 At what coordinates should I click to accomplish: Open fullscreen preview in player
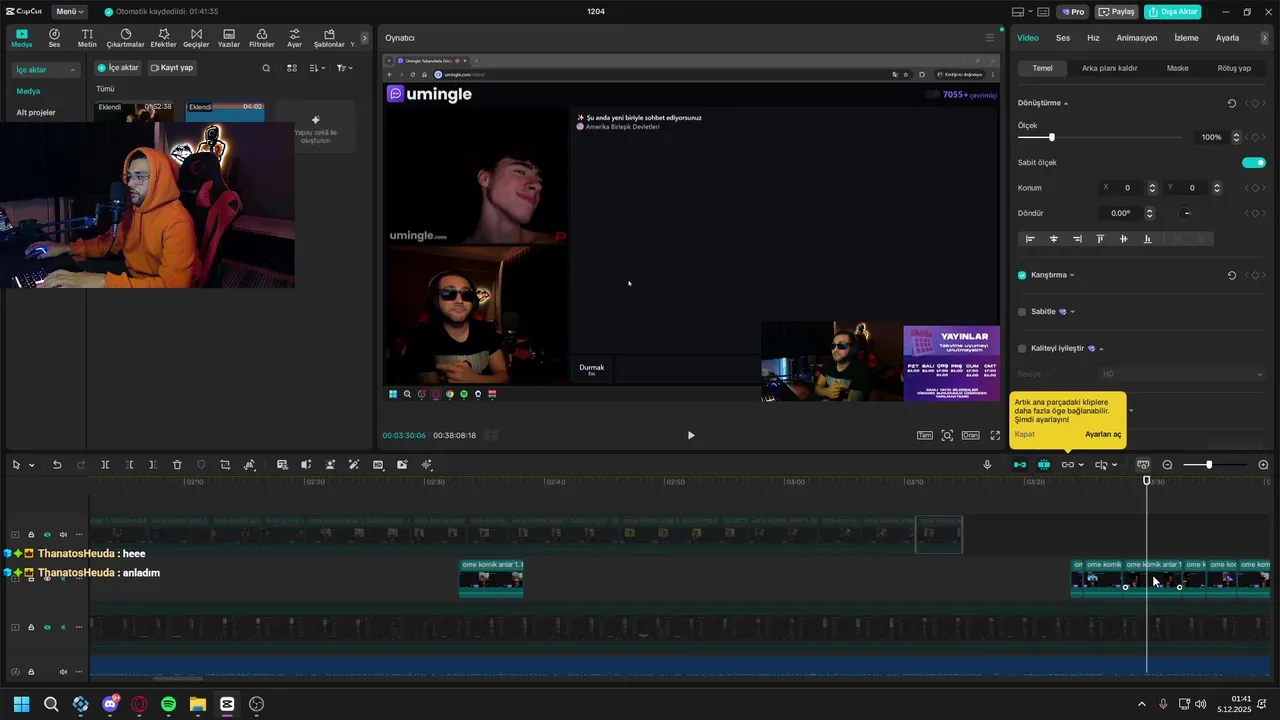995,435
